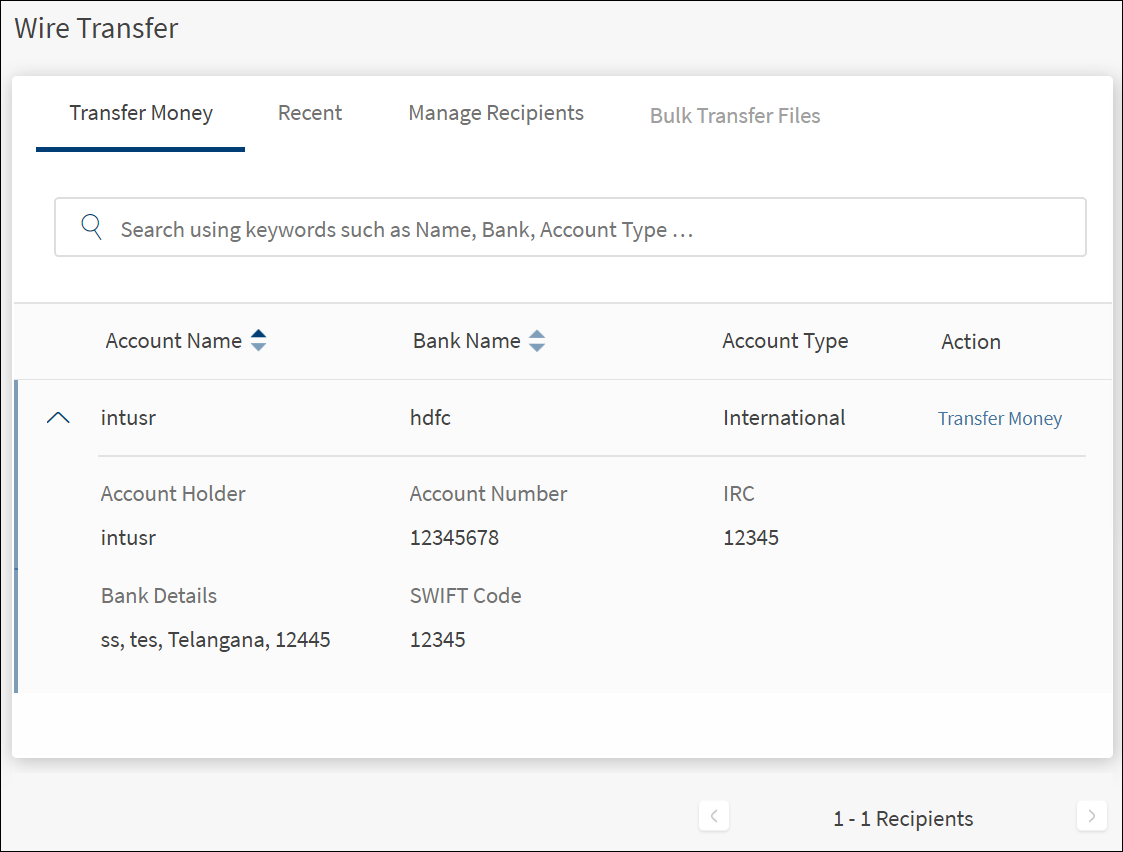Open the Manage Recipients tab

pos(496,113)
